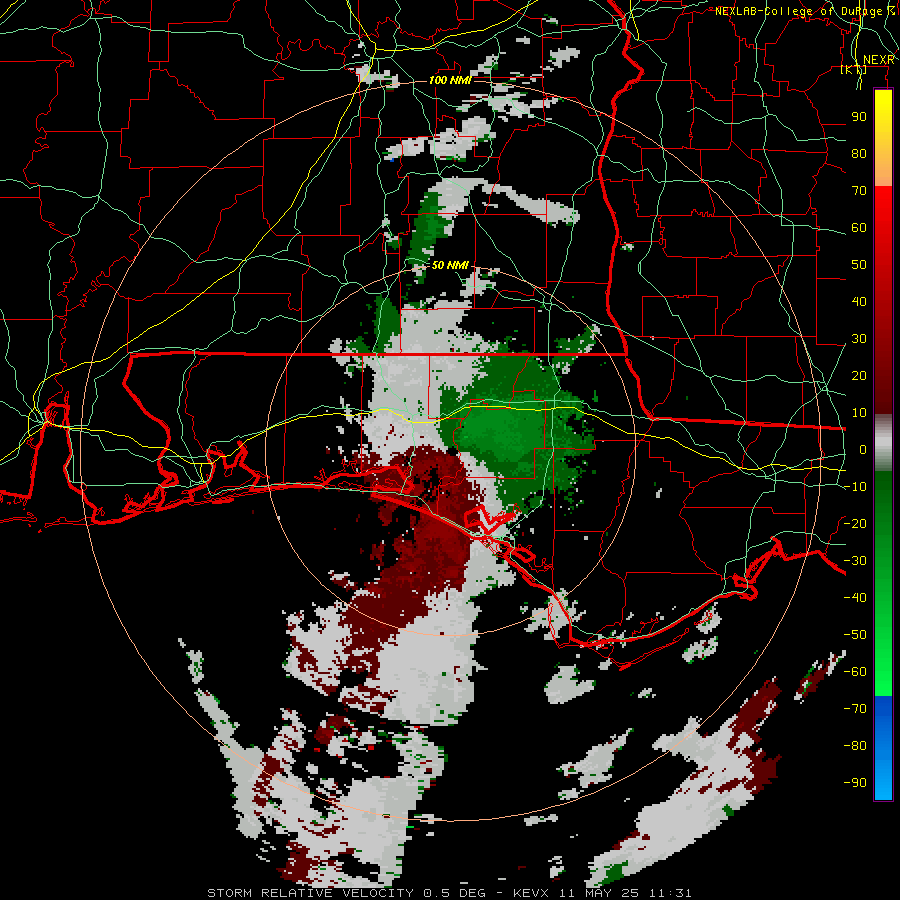Click the Storm Relative Velocity caption at bottom
The height and width of the screenshot is (900, 900).
coord(449,893)
